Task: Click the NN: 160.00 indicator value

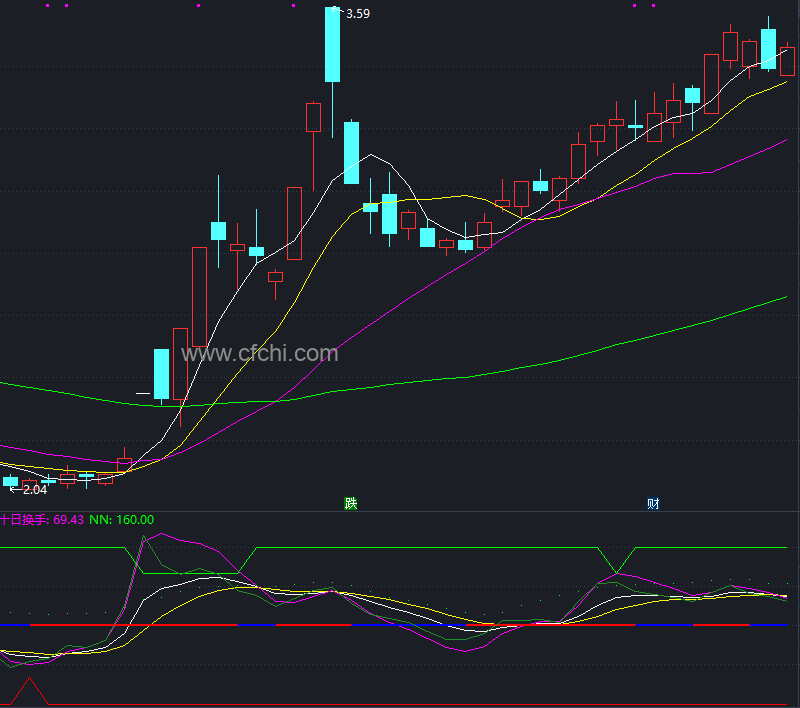Action: click(121, 520)
